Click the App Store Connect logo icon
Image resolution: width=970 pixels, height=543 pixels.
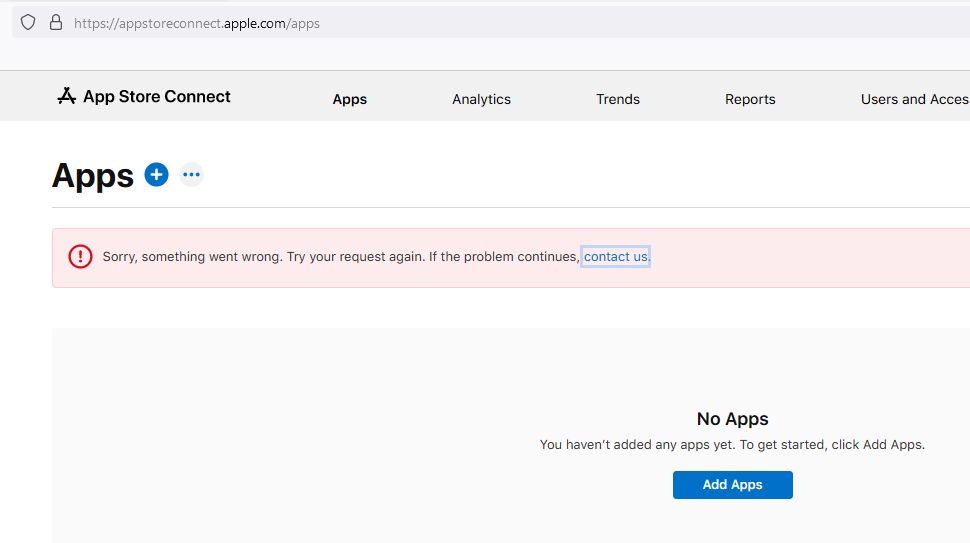(67, 96)
